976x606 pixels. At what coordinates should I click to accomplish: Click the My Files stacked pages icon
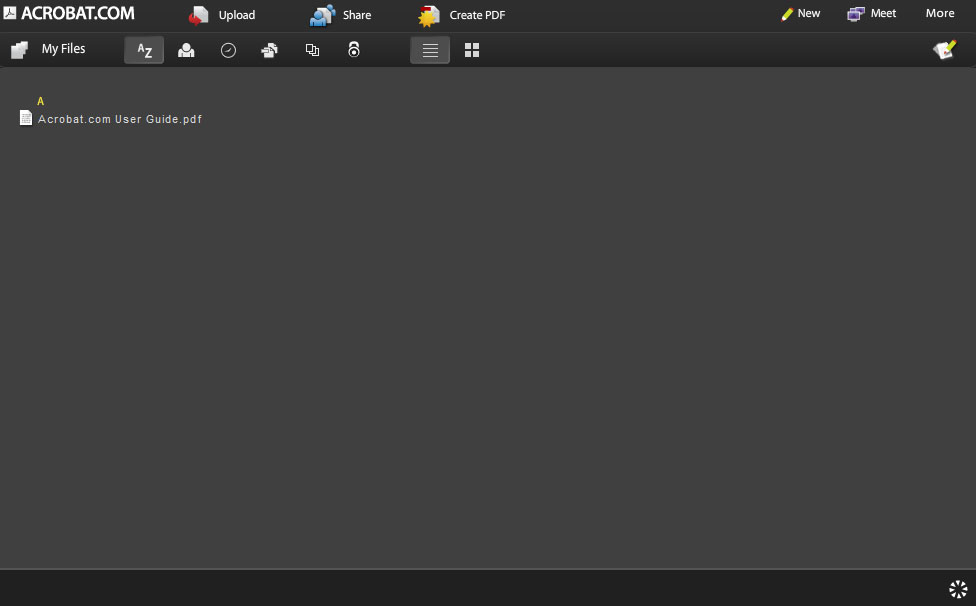tap(19, 49)
